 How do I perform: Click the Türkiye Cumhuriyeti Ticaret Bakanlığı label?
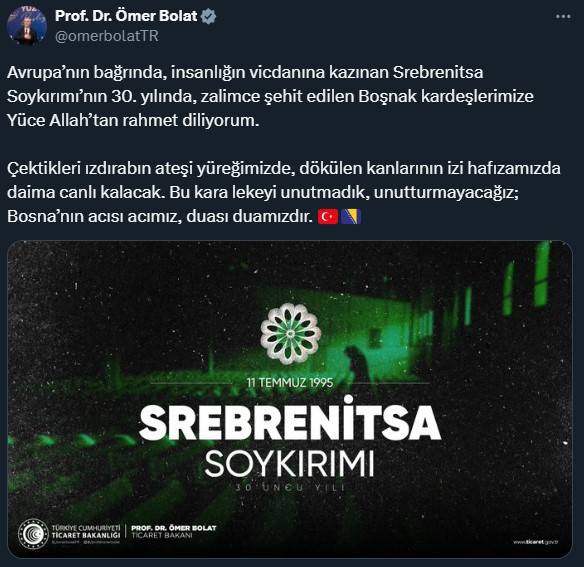coord(86,532)
